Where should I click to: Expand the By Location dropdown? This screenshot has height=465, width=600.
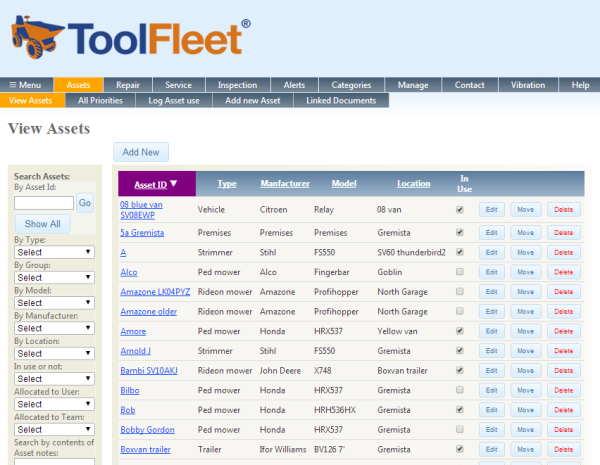click(x=54, y=353)
